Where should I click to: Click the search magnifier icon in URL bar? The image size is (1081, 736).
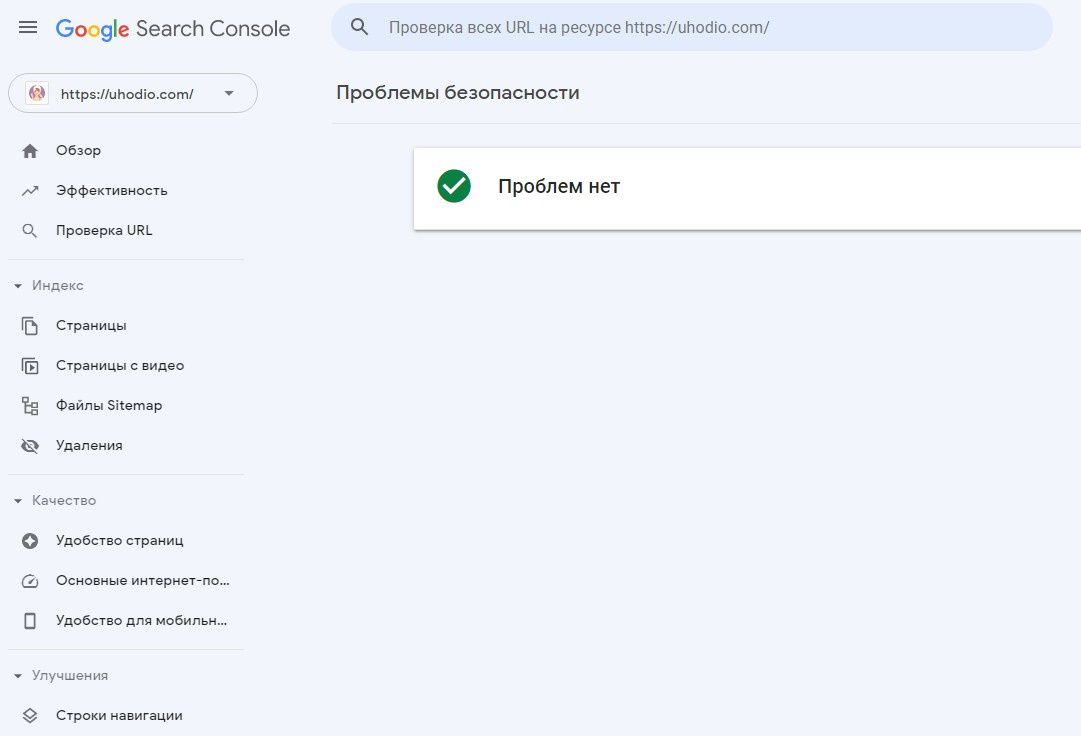click(360, 27)
